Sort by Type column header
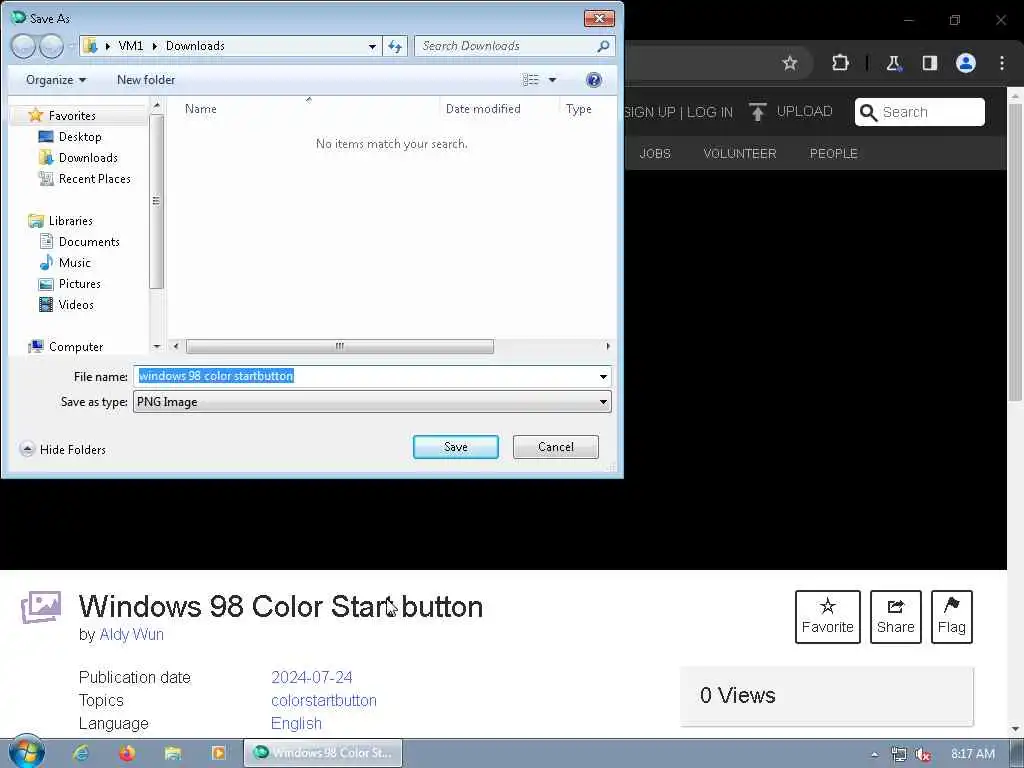The image size is (1024, 768). (579, 109)
